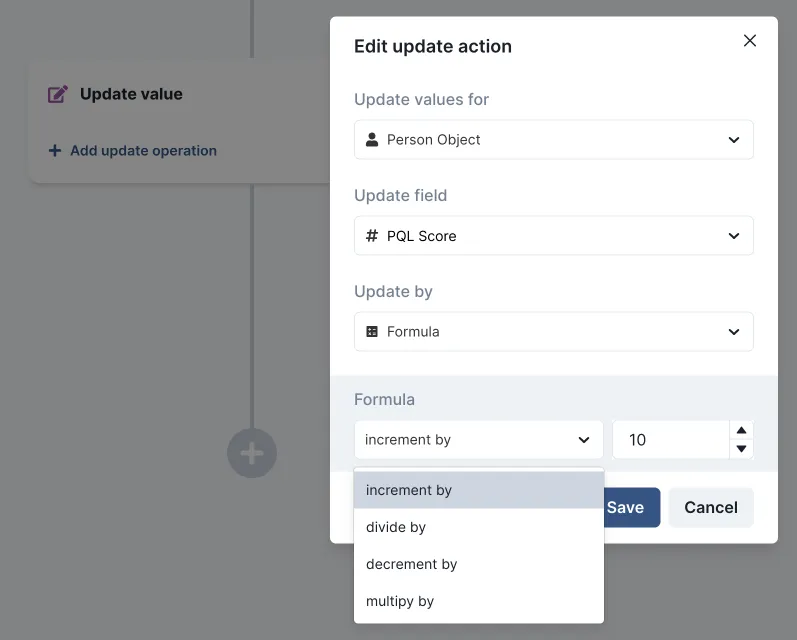Close the Edit update action dialog
Image resolution: width=797 pixels, height=640 pixels.
[750, 41]
